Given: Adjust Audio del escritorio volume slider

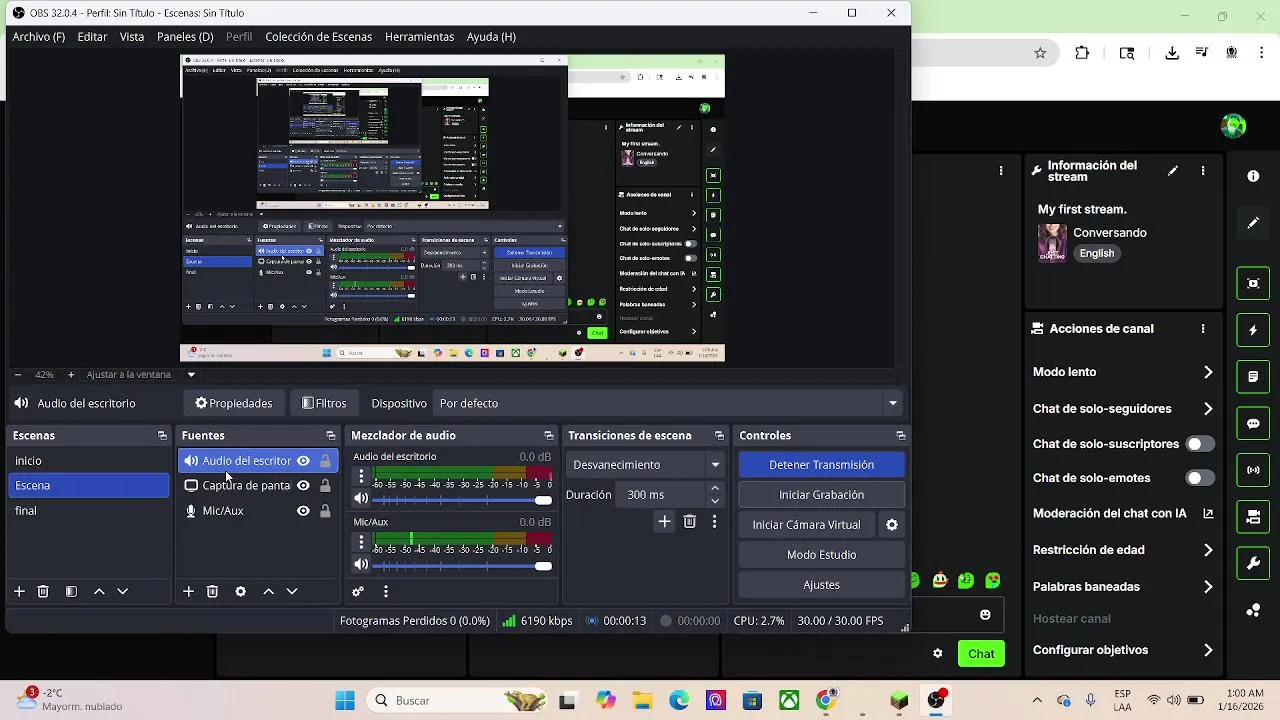Looking at the screenshot, I should coord(462,499).
